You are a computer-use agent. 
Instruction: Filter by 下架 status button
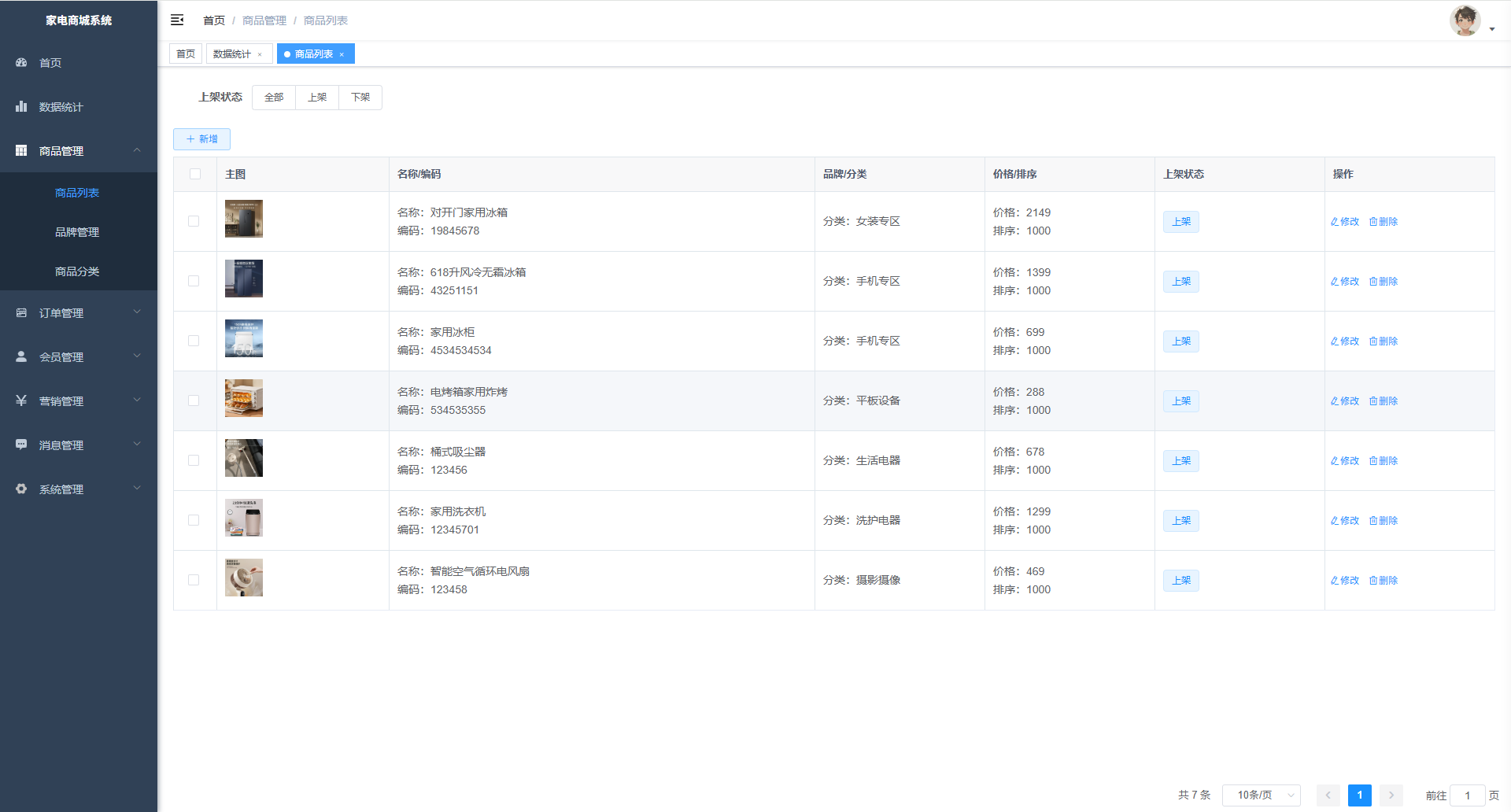(x=360, y=98)
